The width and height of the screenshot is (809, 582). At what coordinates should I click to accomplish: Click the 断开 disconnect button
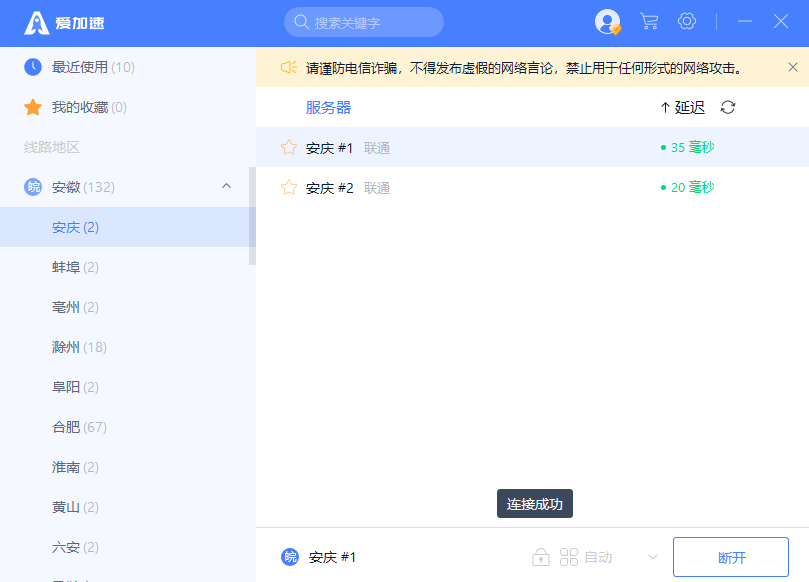(x=731, y=557)
